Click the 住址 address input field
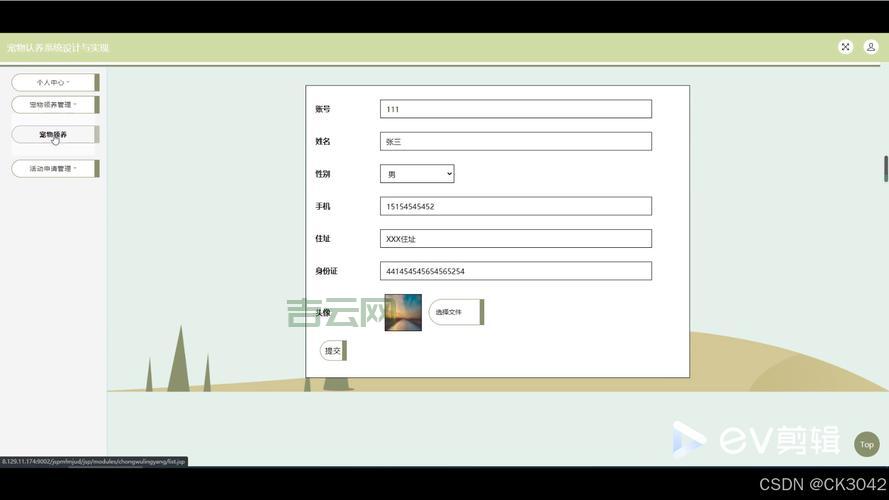Screen dimensions: 889x500 [515, 239]
